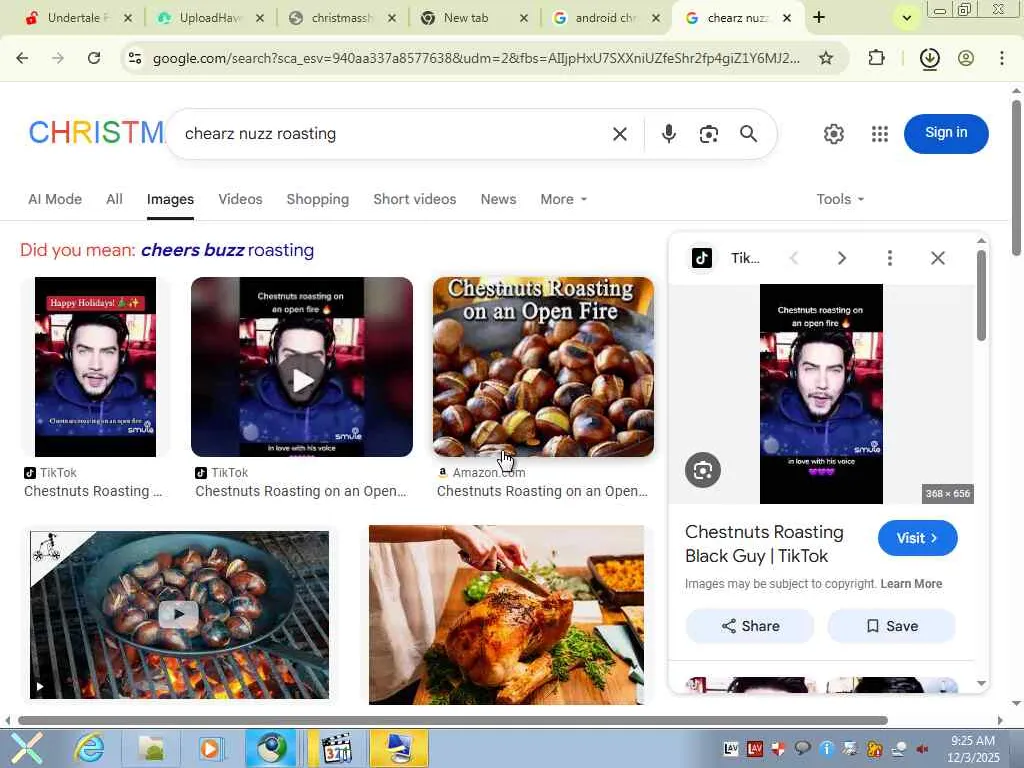Save the previewed image
Viewport: 1024px width, 768px height.
tap(891, 626)
